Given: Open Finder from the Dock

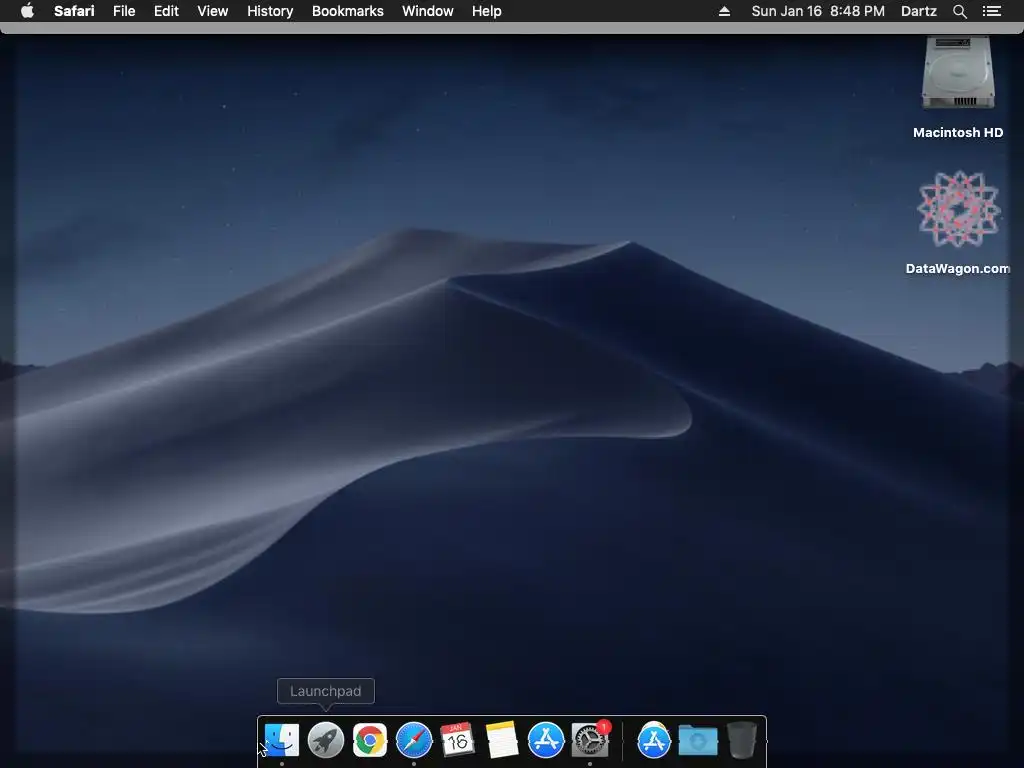Looking at the screenshot, I should (282, 740).
